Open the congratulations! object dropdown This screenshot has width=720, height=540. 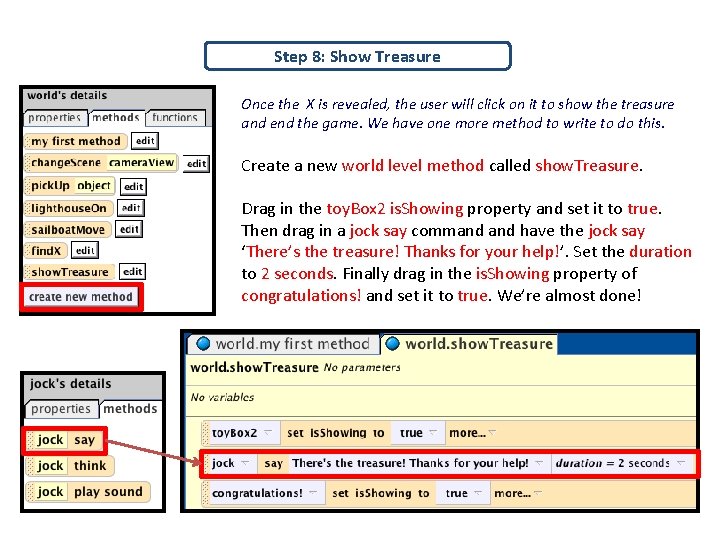265,493
